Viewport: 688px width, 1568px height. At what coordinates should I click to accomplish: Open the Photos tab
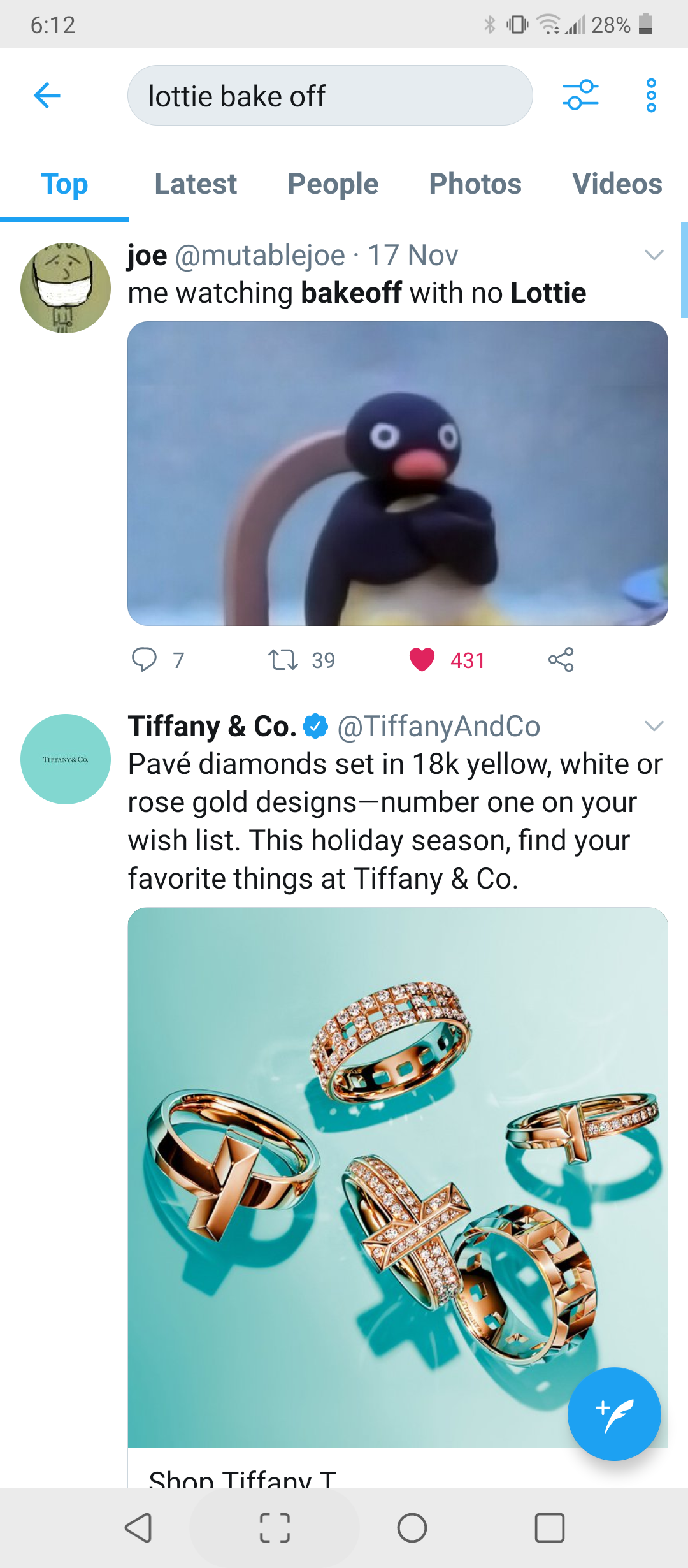click(x=475, y=184)
